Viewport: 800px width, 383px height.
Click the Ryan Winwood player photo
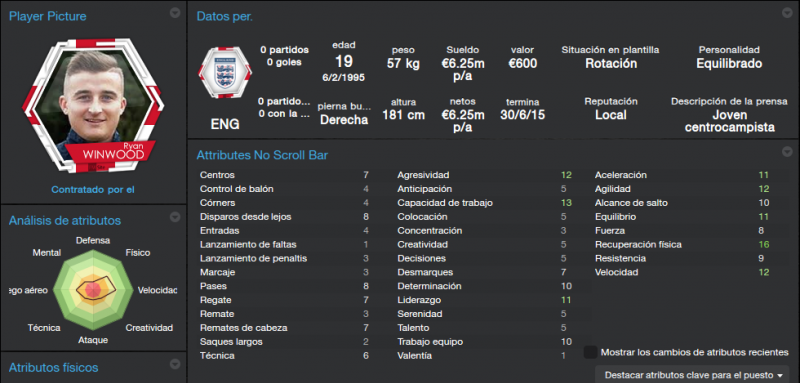click(93, 105)
